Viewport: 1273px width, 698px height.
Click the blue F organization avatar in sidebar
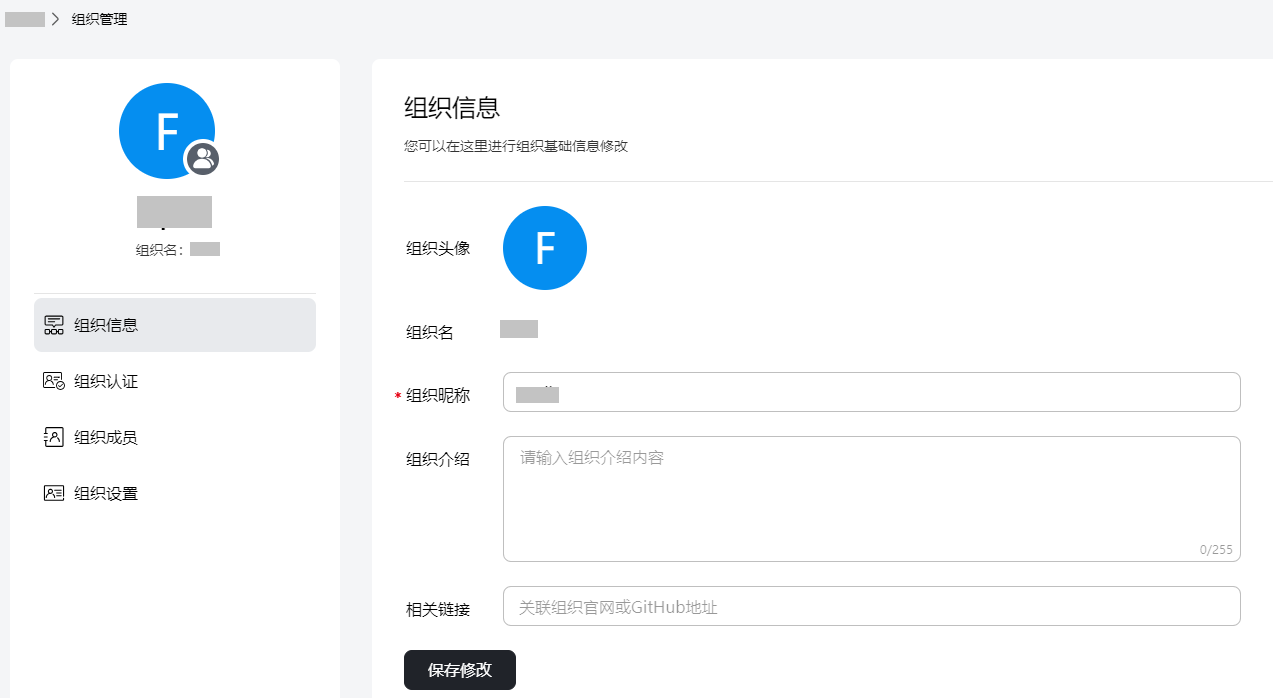167,130
